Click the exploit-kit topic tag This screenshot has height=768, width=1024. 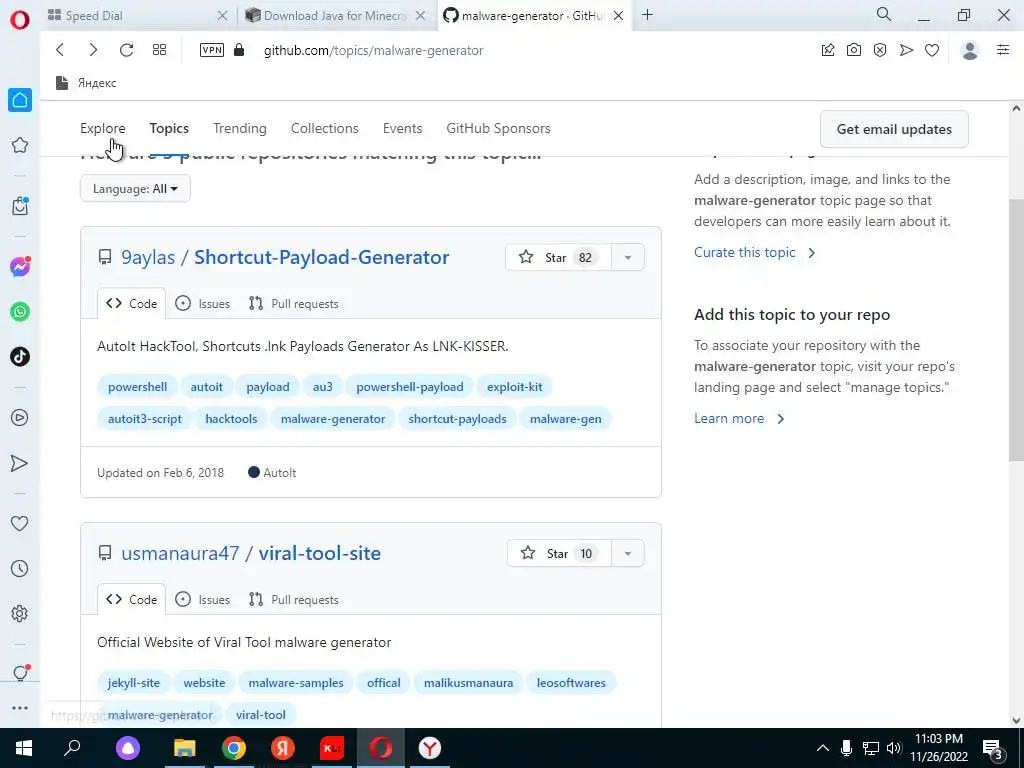click(x=515, y=387)
